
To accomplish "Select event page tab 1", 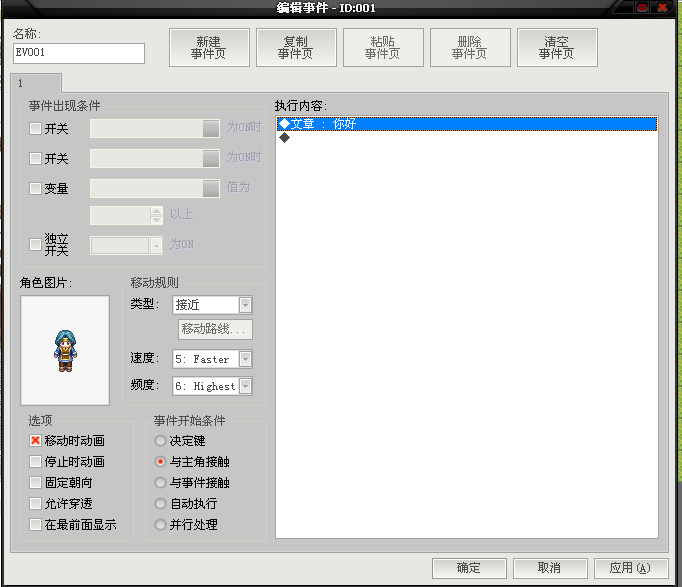I will pyautogui.click(x=36, y=83).
